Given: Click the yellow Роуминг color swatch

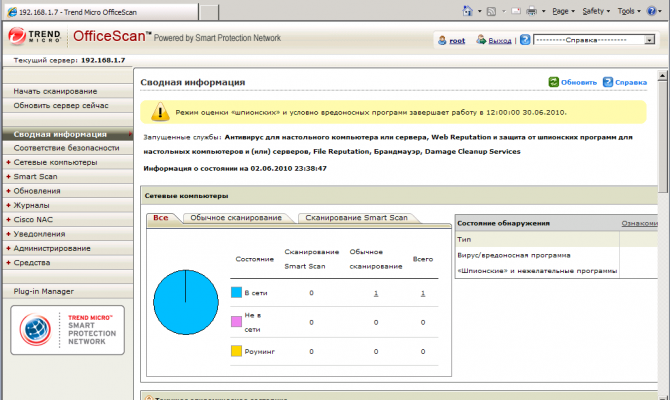Looking at the screenshot, I should [x=236, y=351].
